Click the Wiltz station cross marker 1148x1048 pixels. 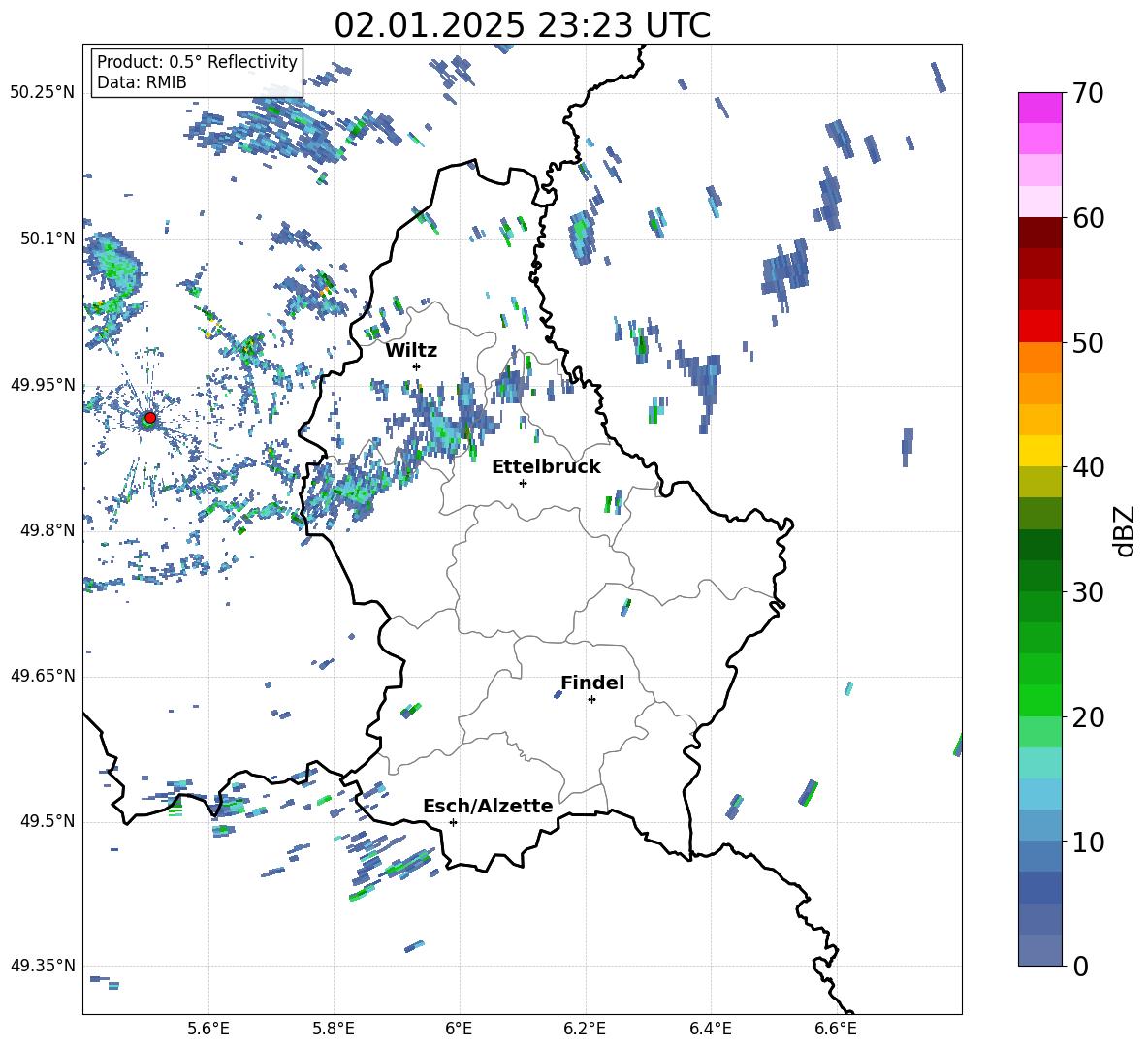(x=417, y=366)
